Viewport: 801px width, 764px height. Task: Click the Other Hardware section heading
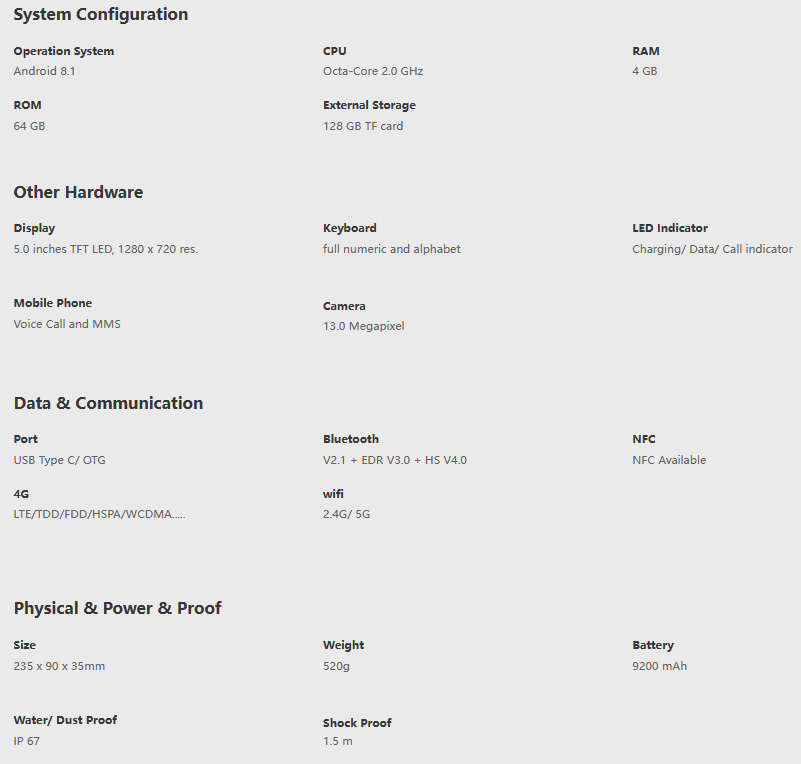click(x=78, y=192)
